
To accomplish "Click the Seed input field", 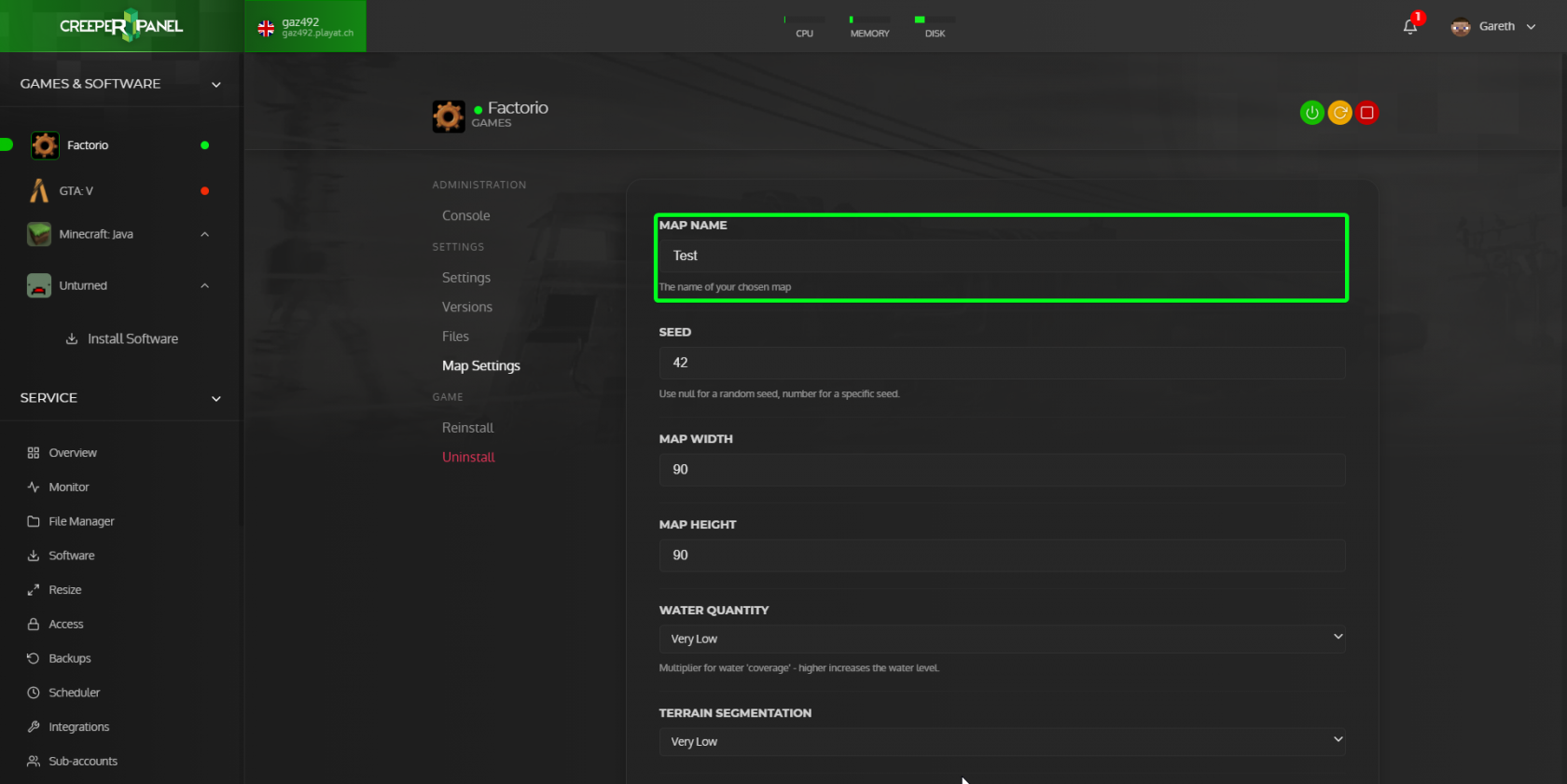I will click(1002, 363).
